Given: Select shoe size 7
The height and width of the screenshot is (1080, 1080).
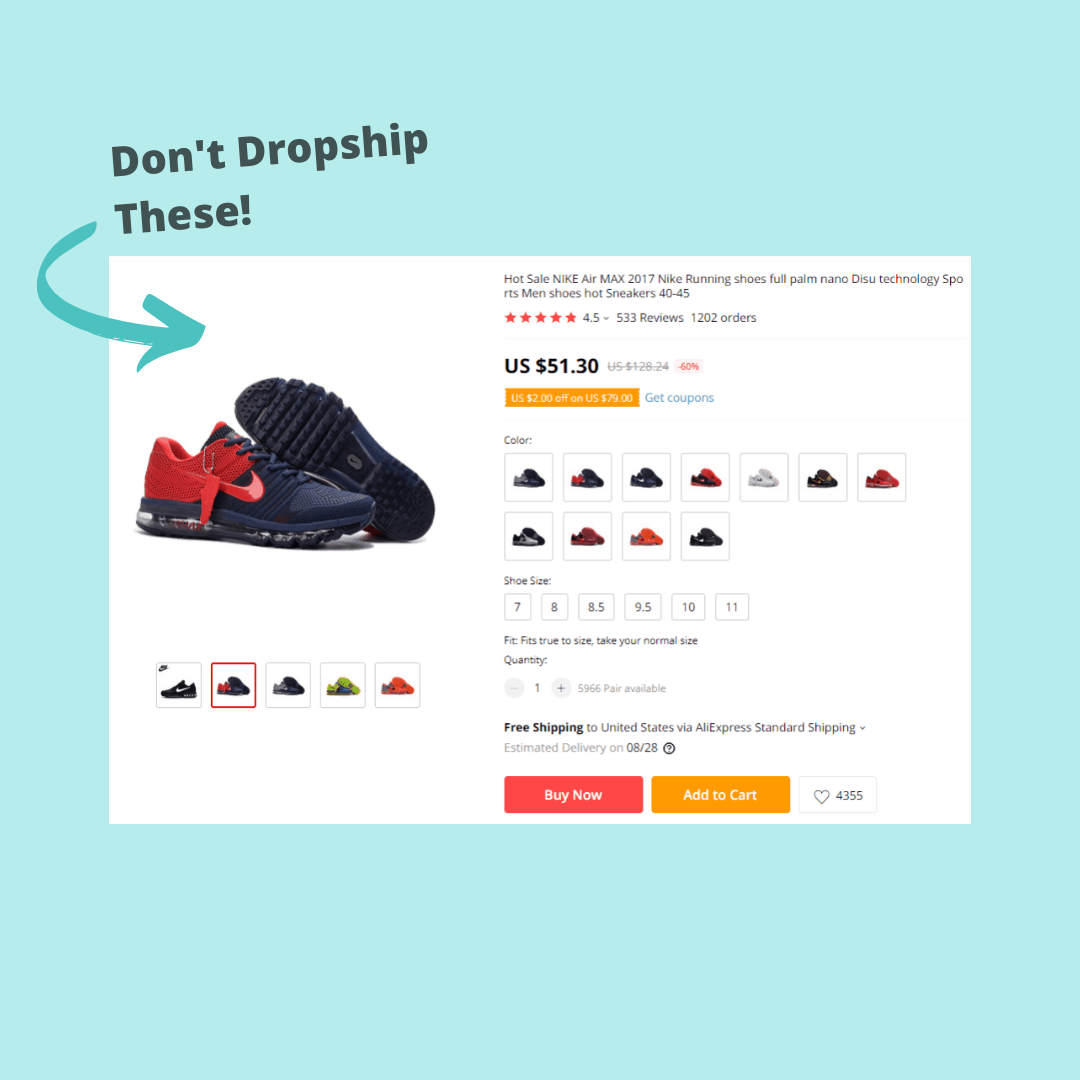Looking at the screenshot, I should point(517,607).
